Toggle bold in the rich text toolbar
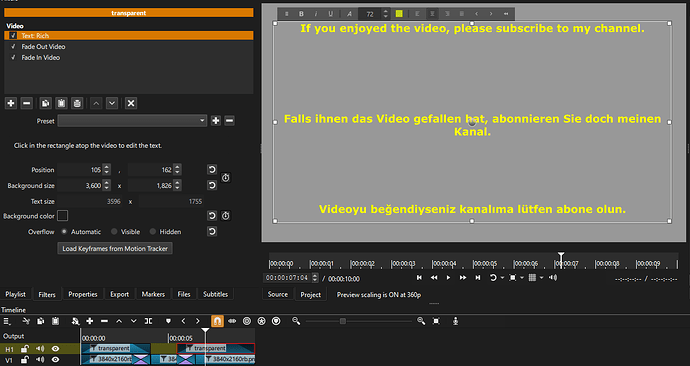The width and height of the screenshot is (690, 366). click(301, 14)
